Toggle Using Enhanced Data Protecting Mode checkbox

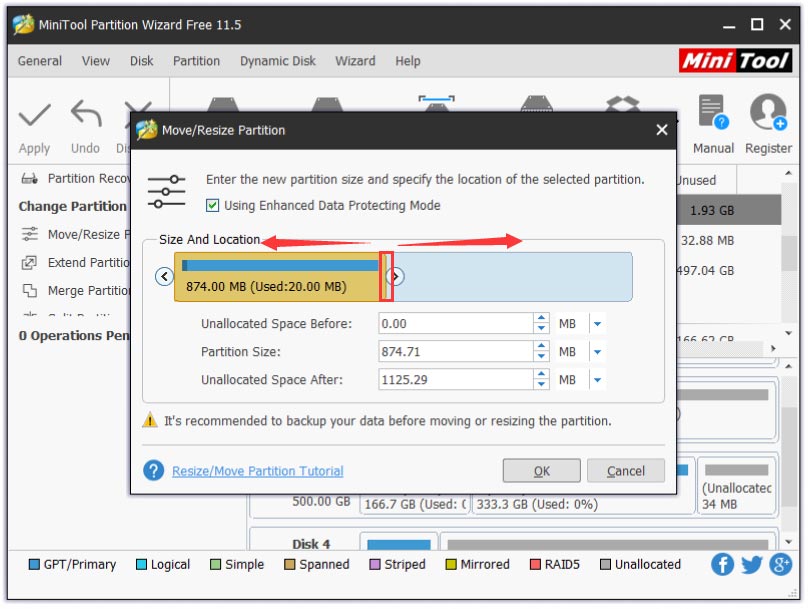click(x=212, y=205)
